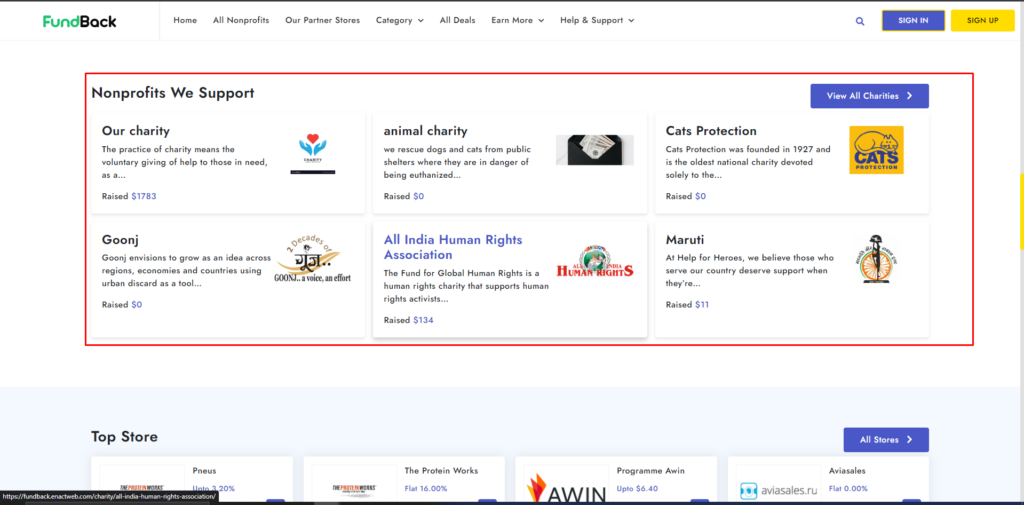Image resolution: width=1024 pixels, height=505 pixels.
Task: Open the Home menu item
Action: 185,20
